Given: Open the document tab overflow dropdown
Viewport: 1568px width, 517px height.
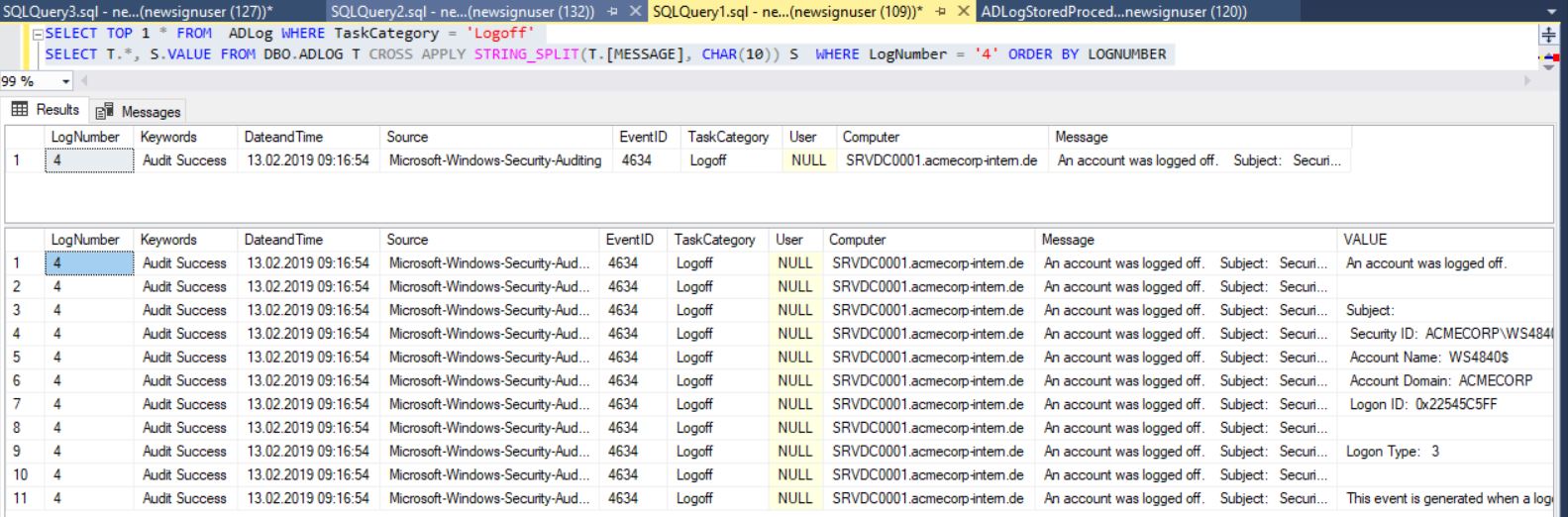Looking at the screenshot, I should (1551, 13).
